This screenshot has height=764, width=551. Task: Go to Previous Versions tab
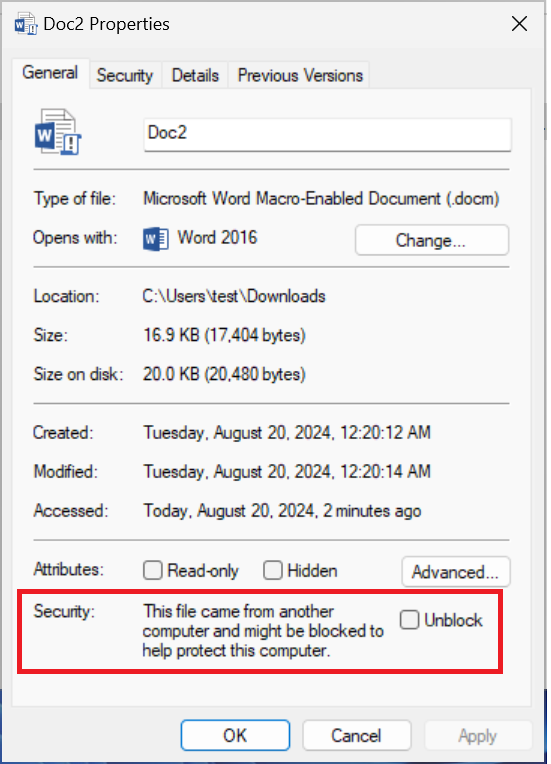click(300, 76)
